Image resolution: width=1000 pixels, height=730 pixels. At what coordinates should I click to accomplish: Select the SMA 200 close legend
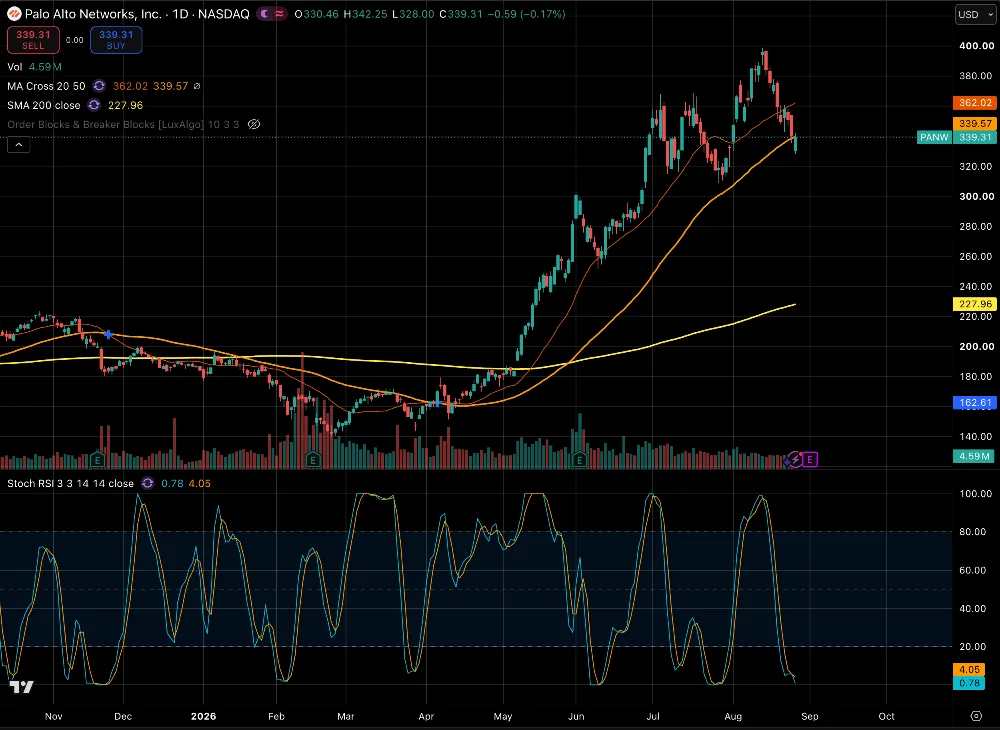(44, 105)
